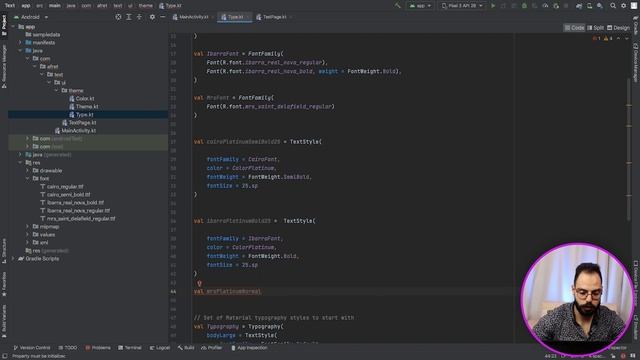Switch to the TextPage.kt tab
640x360 pixels.
tap(274, 17)
